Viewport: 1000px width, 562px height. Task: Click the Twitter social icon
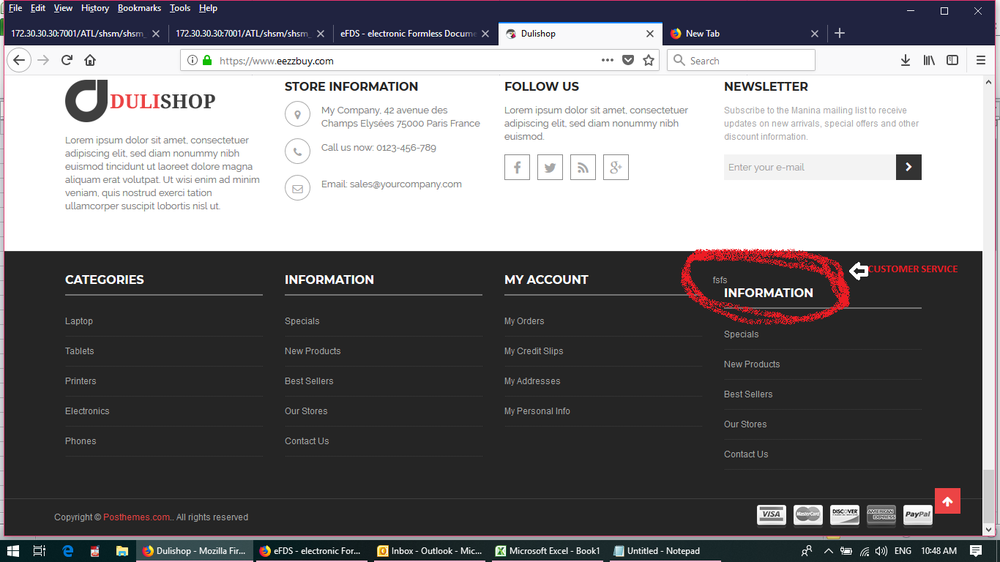[x=550, y=167]
